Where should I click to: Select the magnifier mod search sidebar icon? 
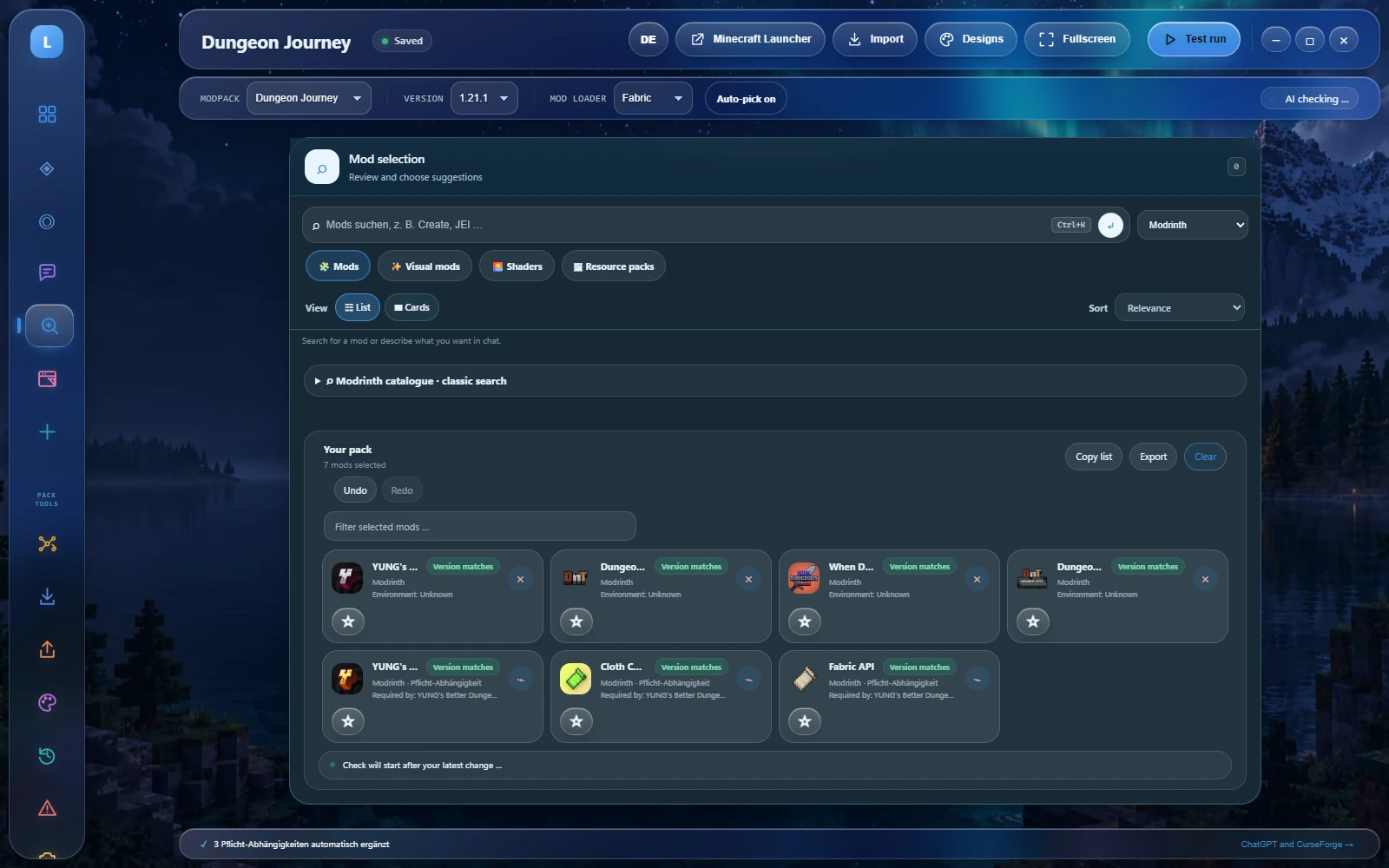pyautogui.click(x=49, y=326)
